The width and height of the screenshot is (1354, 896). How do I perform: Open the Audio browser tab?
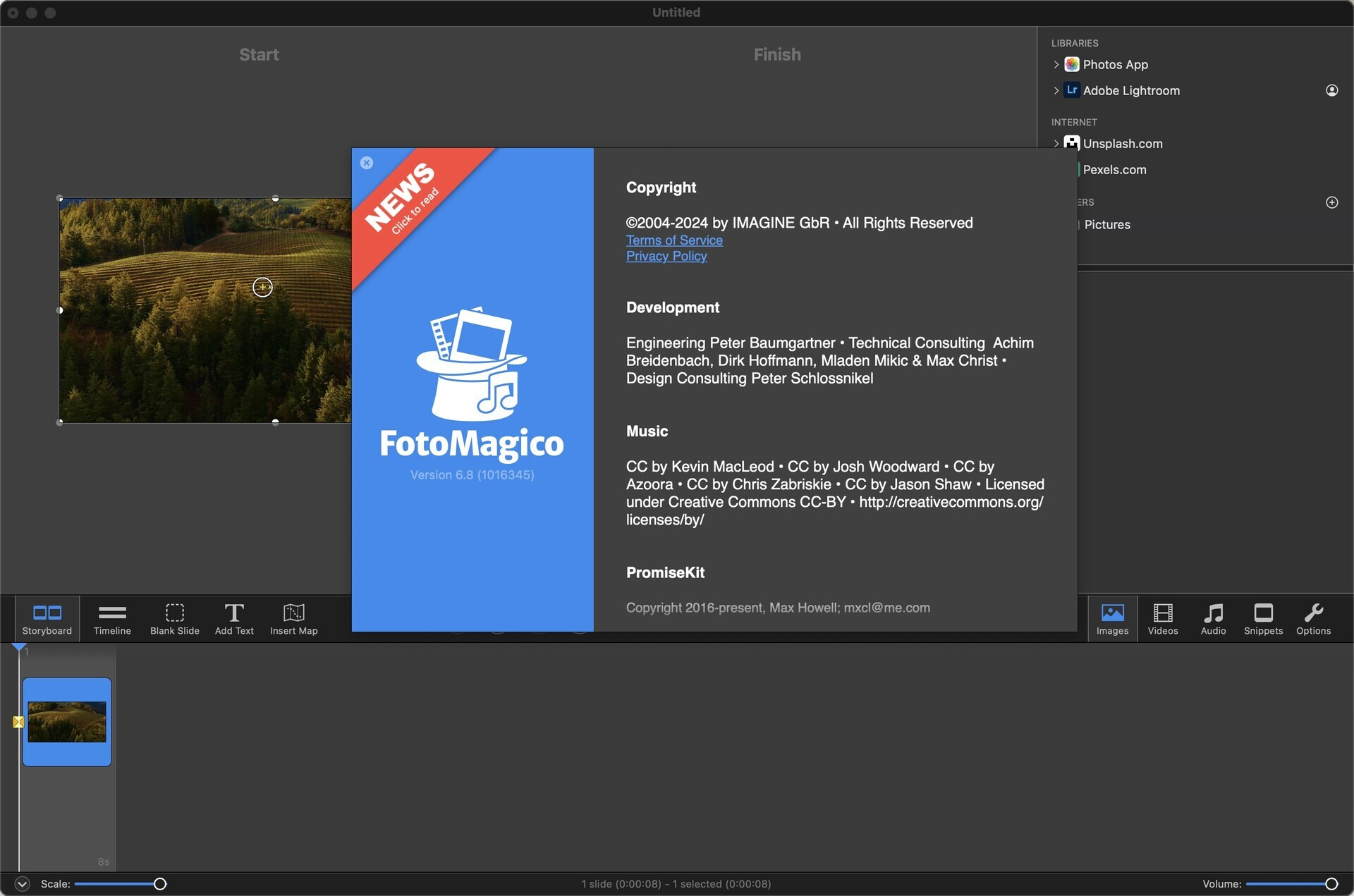pos(1213,619)
